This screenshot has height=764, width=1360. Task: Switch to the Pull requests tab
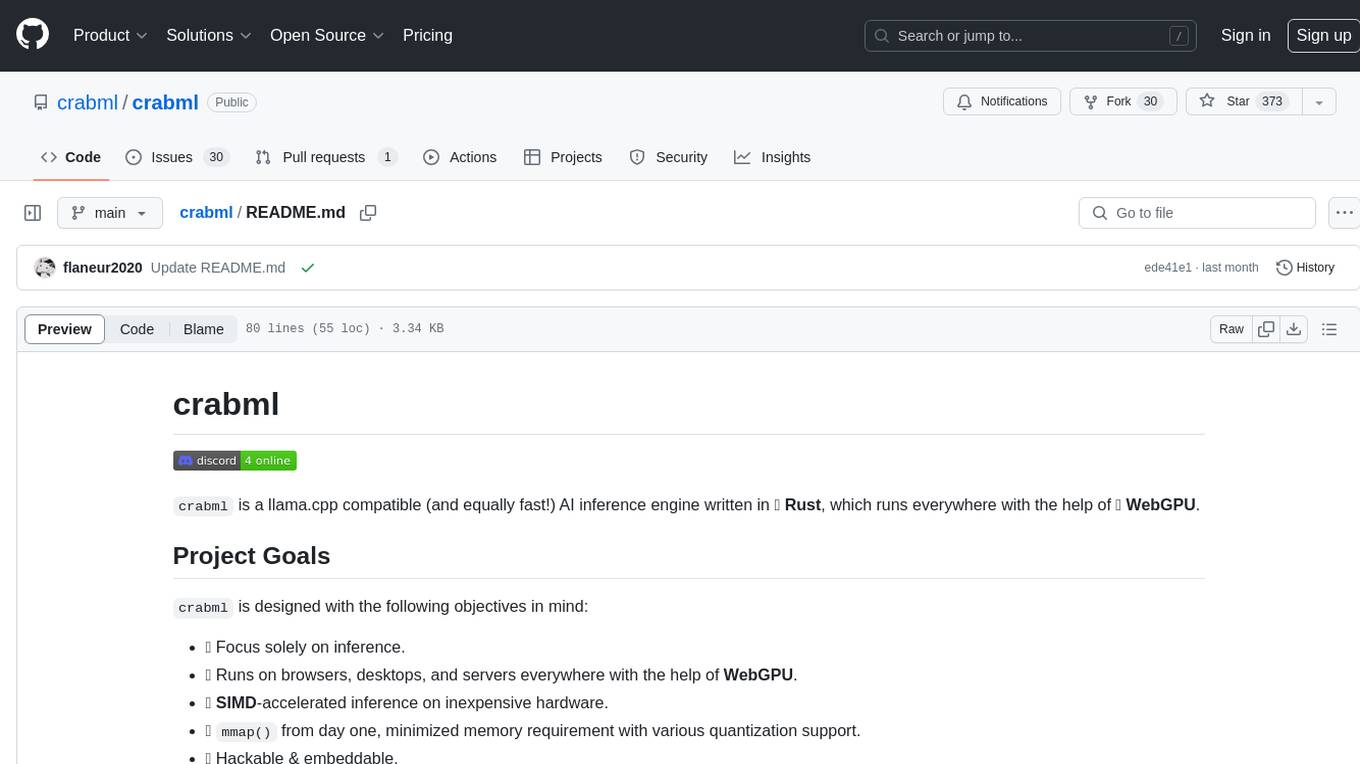tap(326, 157)
